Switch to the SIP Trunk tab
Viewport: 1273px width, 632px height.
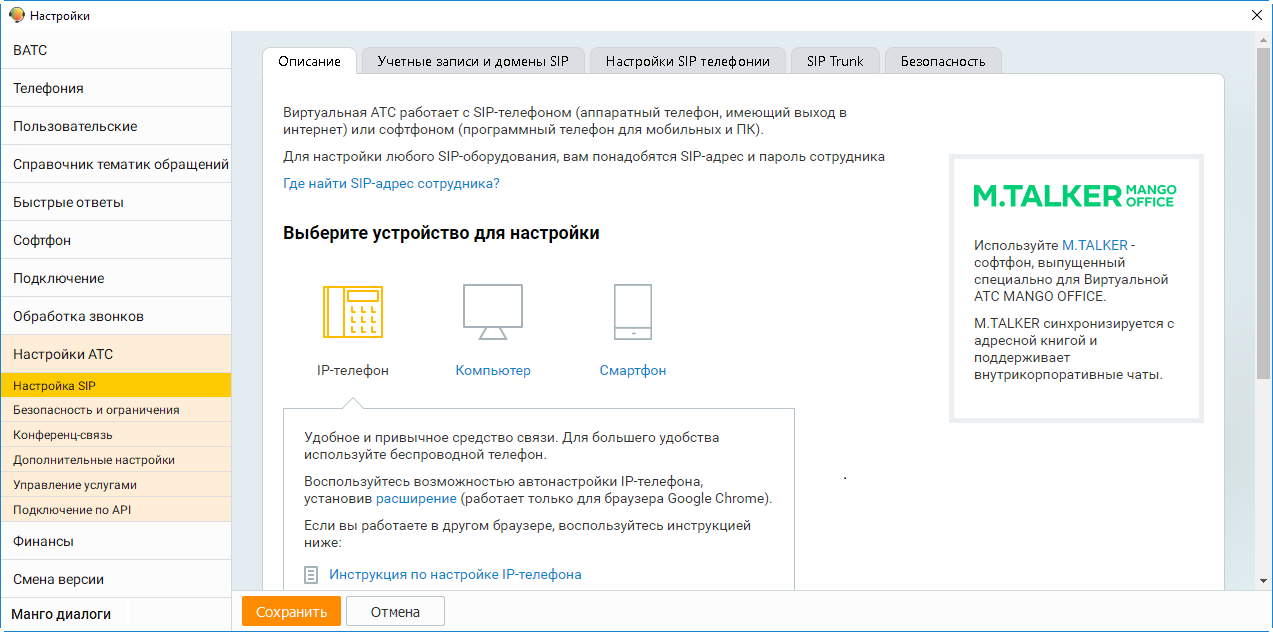point(835,61)
